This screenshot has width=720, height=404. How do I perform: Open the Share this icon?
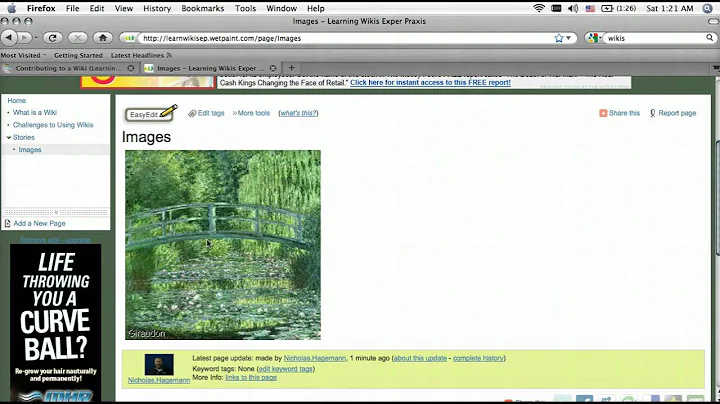603,113
